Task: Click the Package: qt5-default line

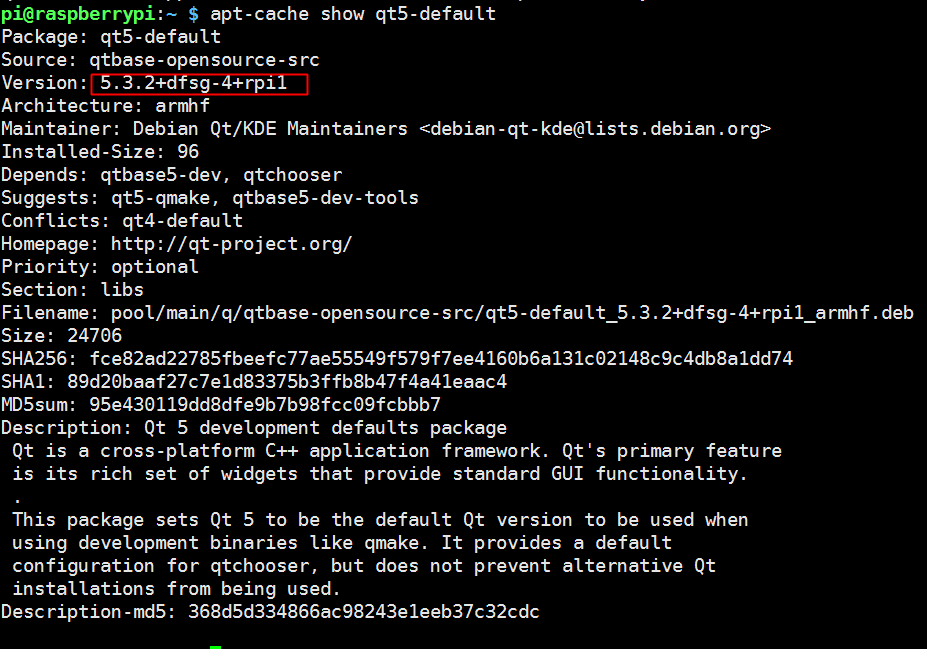Action: point(111,37)
